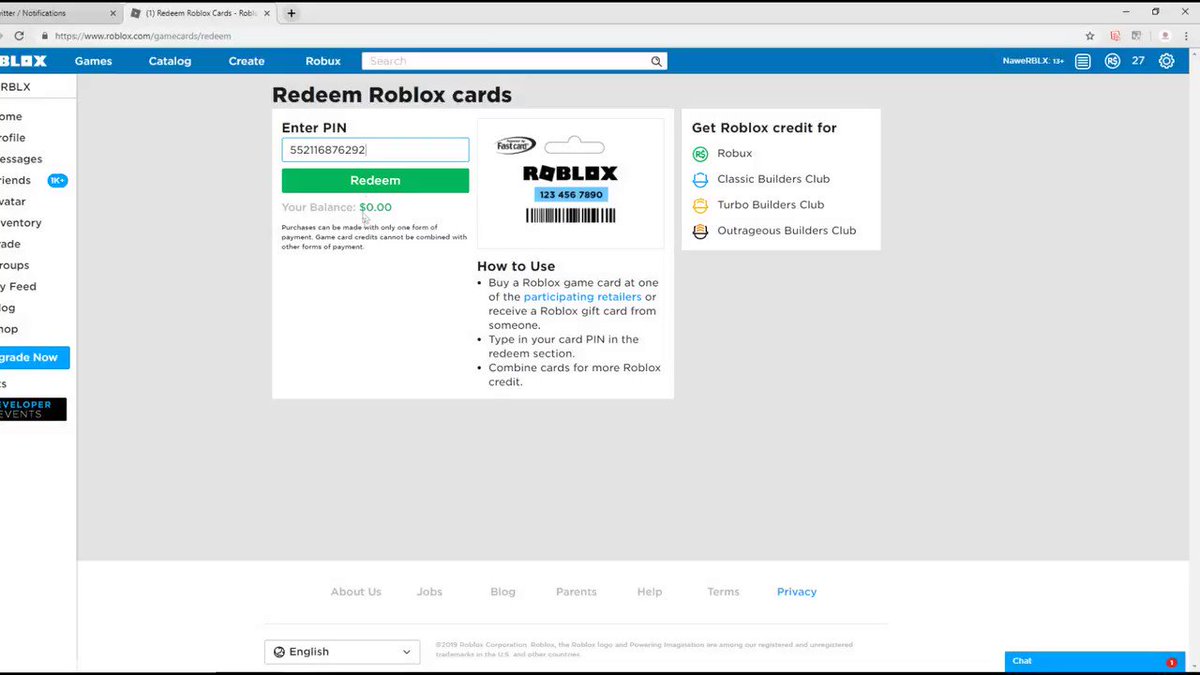Open About Us footer link
The width and height of the screenshot is (1200, 675).
click(x=356, y=592)
